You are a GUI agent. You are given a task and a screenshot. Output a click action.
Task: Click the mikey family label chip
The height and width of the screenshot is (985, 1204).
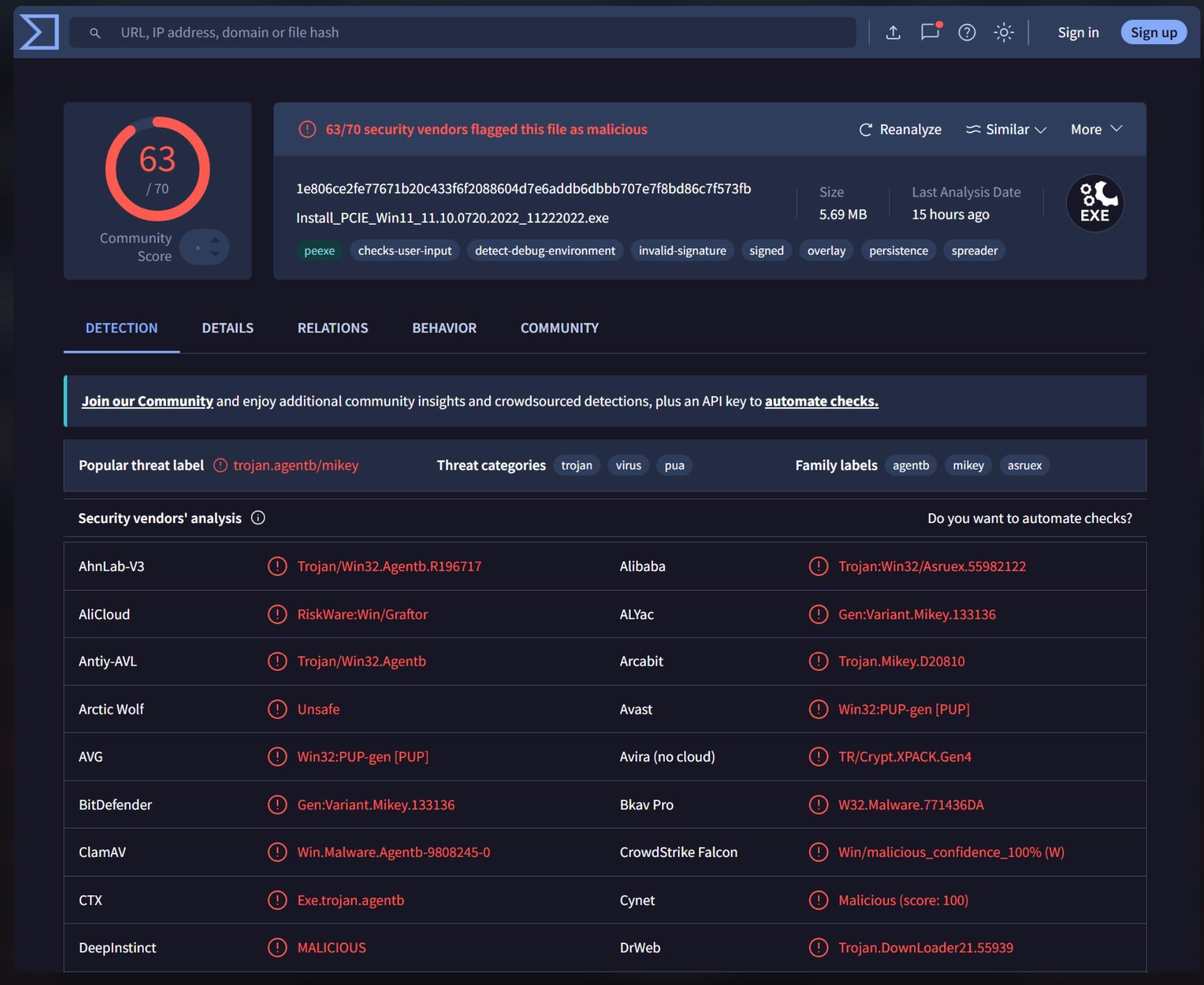(x=968, y=465)
